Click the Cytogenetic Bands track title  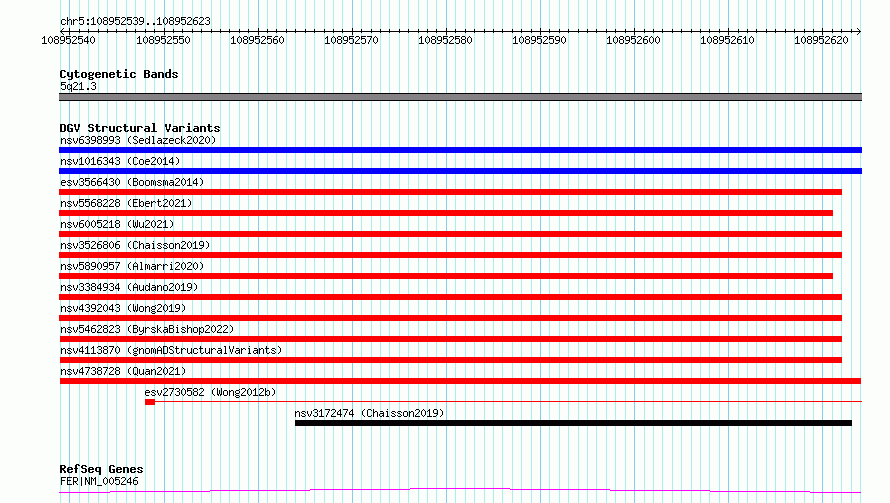click(119, 74)
